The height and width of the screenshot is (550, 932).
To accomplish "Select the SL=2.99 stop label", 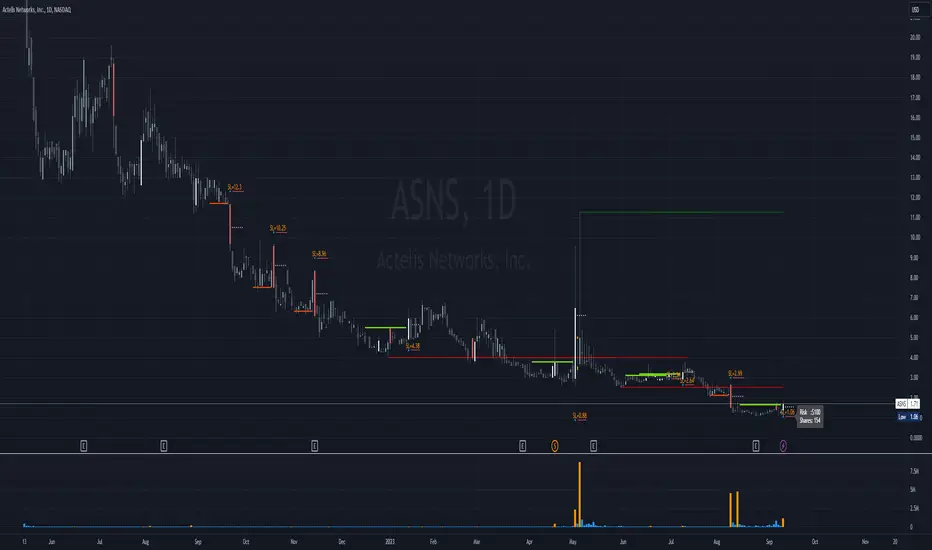I will coord(735,373).
